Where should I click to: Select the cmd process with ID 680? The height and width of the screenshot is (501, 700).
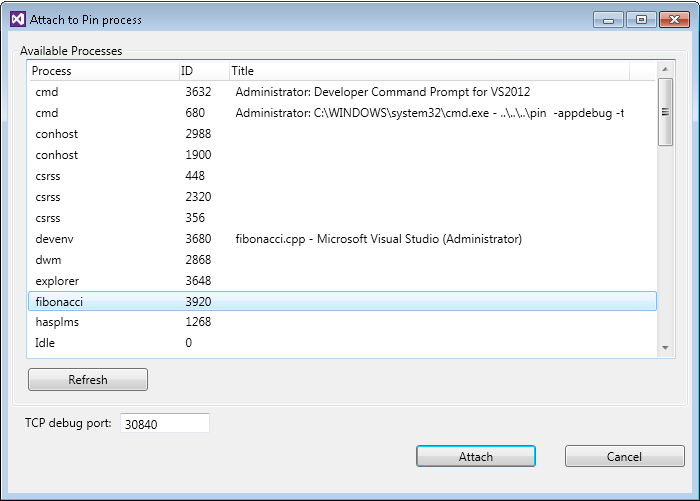pos(342,113)
